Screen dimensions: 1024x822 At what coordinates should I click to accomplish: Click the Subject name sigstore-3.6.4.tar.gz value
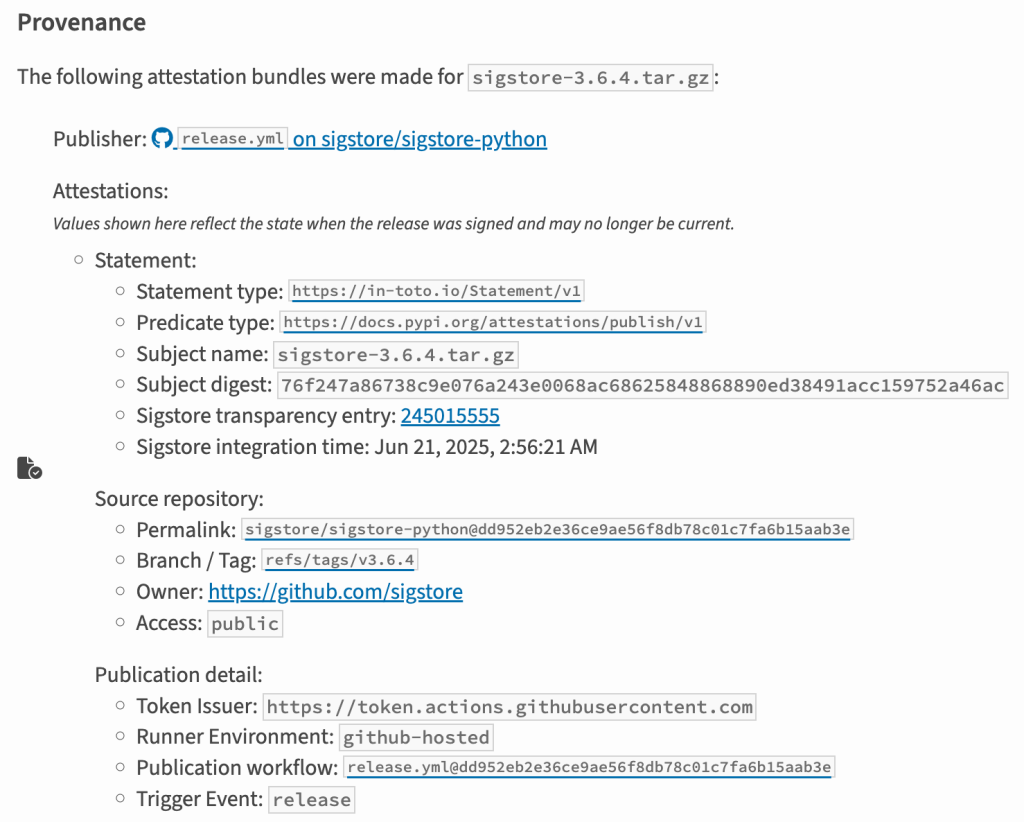click(395, 355)
